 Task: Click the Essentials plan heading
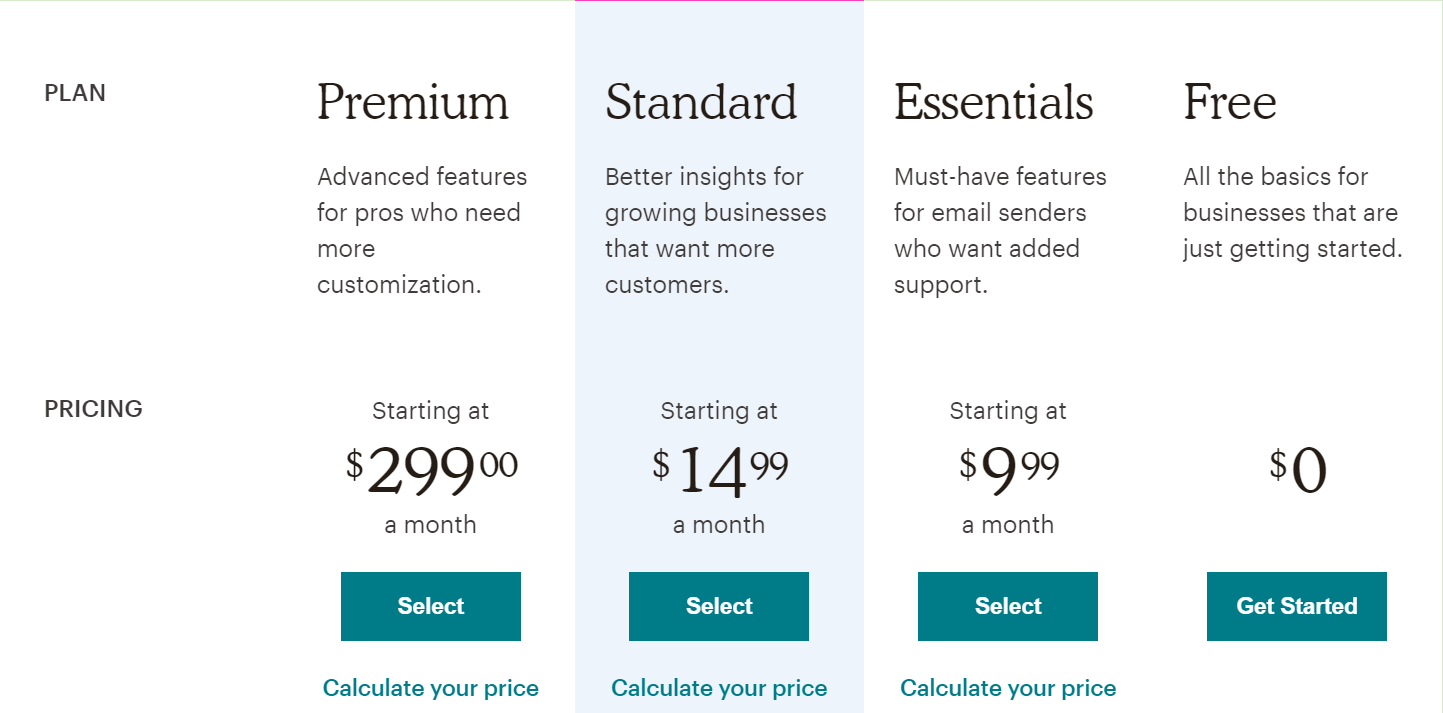(x=993, y=102)
